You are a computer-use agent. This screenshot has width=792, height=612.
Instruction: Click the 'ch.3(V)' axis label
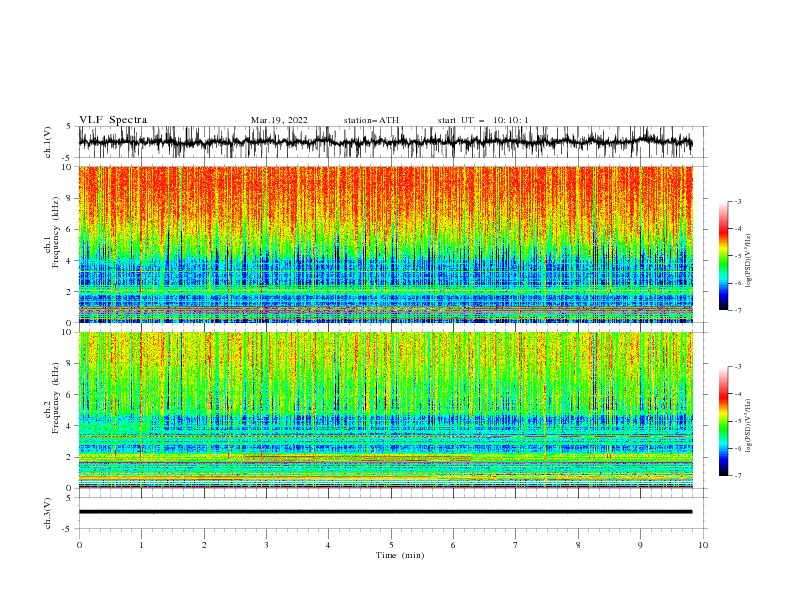click(x=48, y=513)
